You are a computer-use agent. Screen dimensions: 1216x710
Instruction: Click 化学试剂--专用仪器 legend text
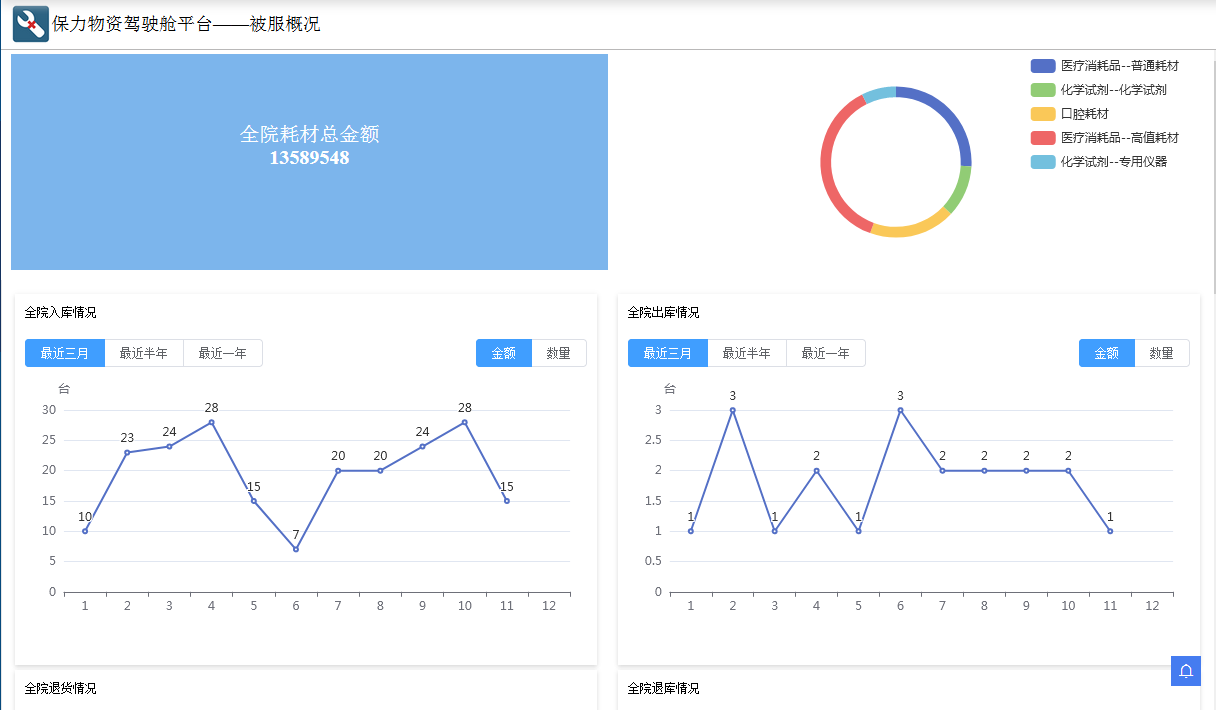pyautogui.click(x=1113, y=162)
